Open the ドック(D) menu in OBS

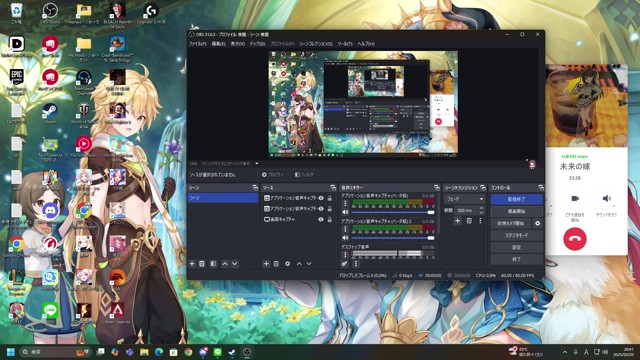coord(257,44)
